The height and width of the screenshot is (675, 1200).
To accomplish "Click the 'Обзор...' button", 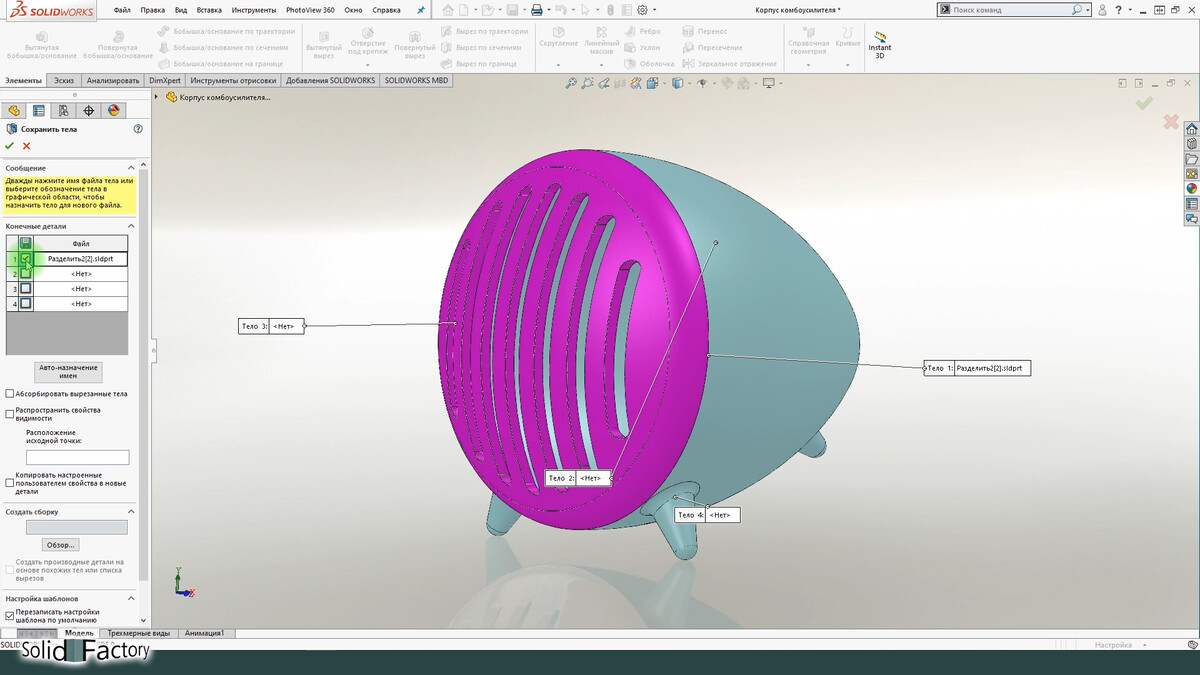I will 60,545.
